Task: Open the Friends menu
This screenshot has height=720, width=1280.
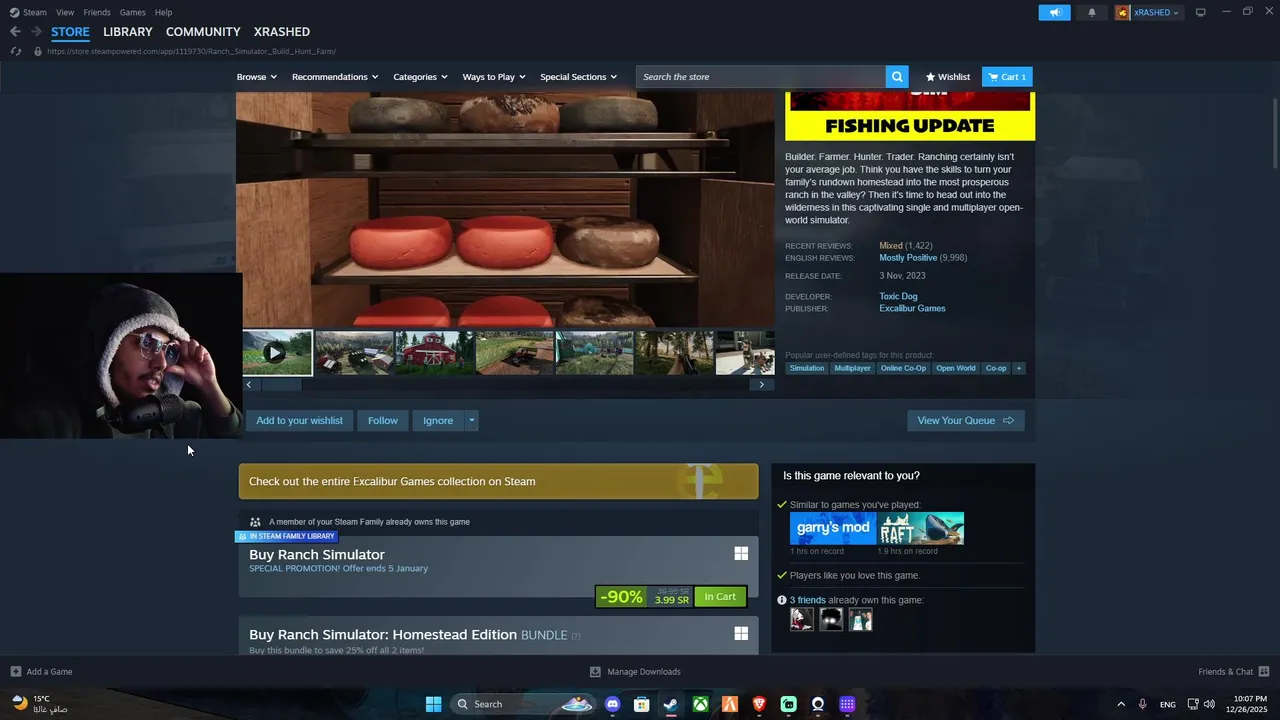Action: pos(97,12)
